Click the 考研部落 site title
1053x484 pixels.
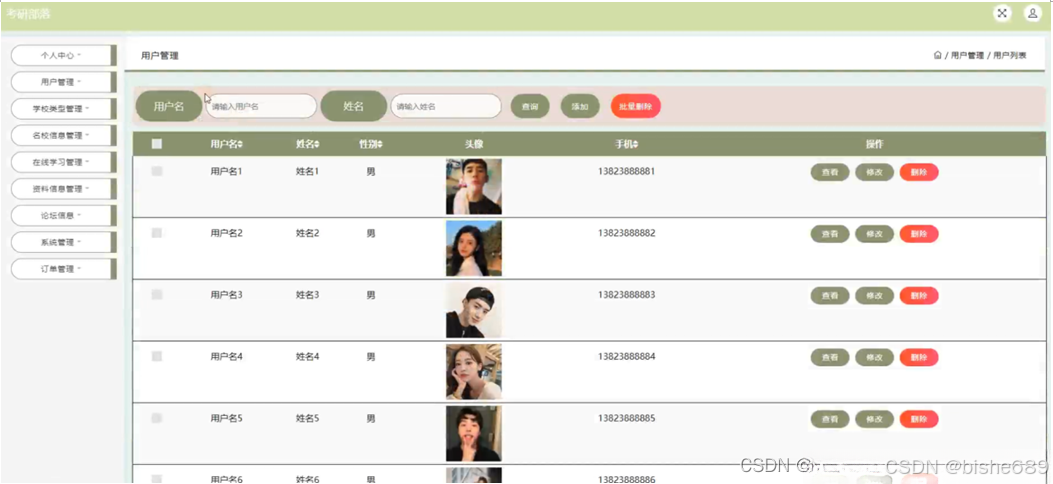(28, 14)
